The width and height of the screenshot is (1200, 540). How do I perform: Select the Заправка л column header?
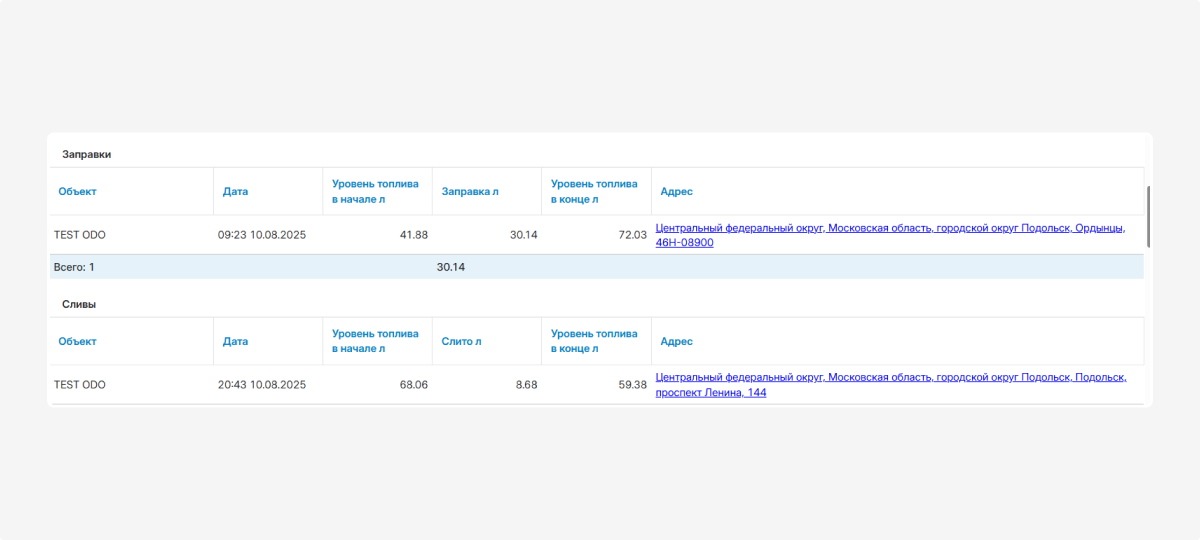(470, 191)
